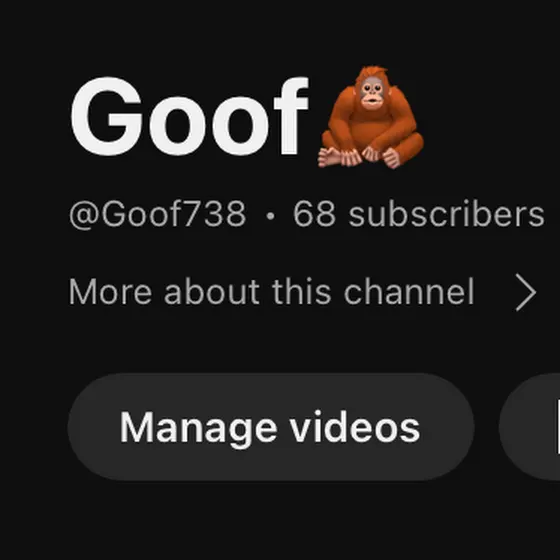This screenshot has height=560, width=560.
Task: Click the orangutan emoji beside Goof
Action: pyautogui.click(x=371, y=117)
